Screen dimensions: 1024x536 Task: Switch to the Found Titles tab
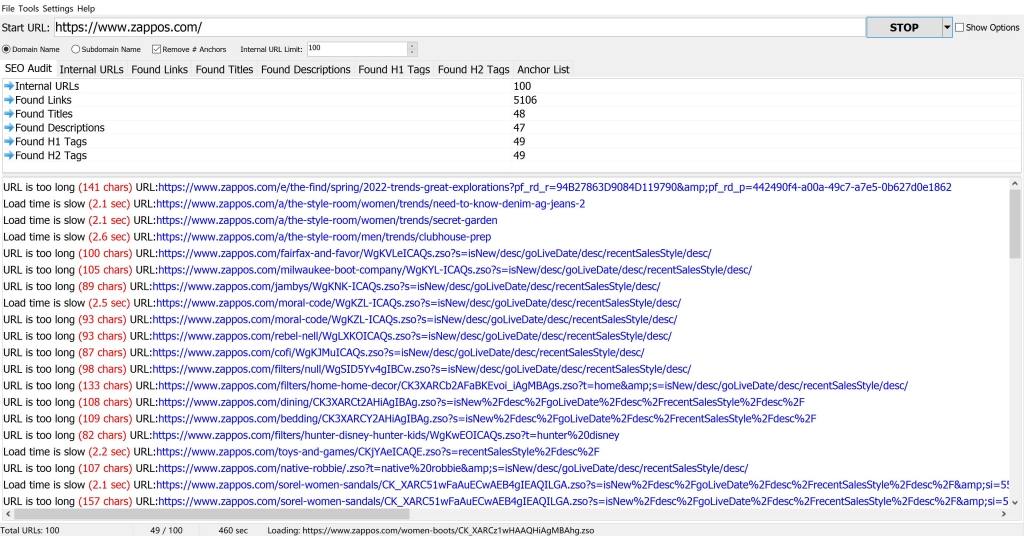224,69
